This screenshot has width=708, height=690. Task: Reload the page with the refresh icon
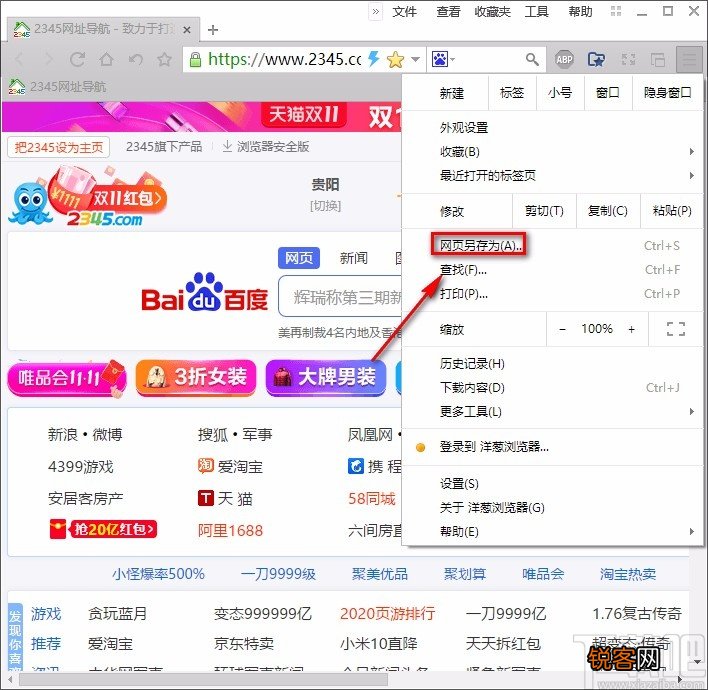(x=77, y=59)
